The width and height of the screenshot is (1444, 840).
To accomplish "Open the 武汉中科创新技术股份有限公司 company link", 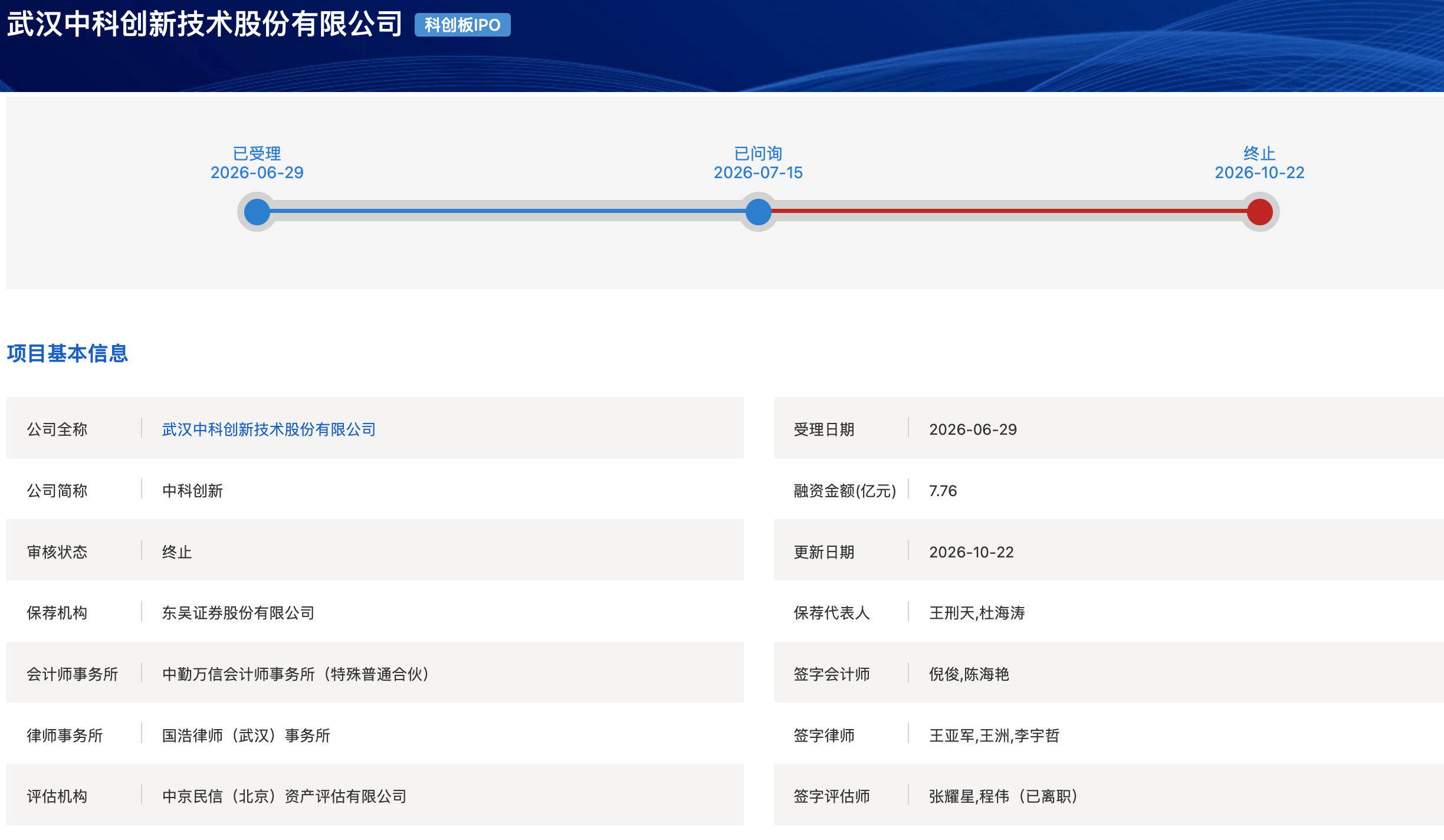I will (x=269, y=429).
